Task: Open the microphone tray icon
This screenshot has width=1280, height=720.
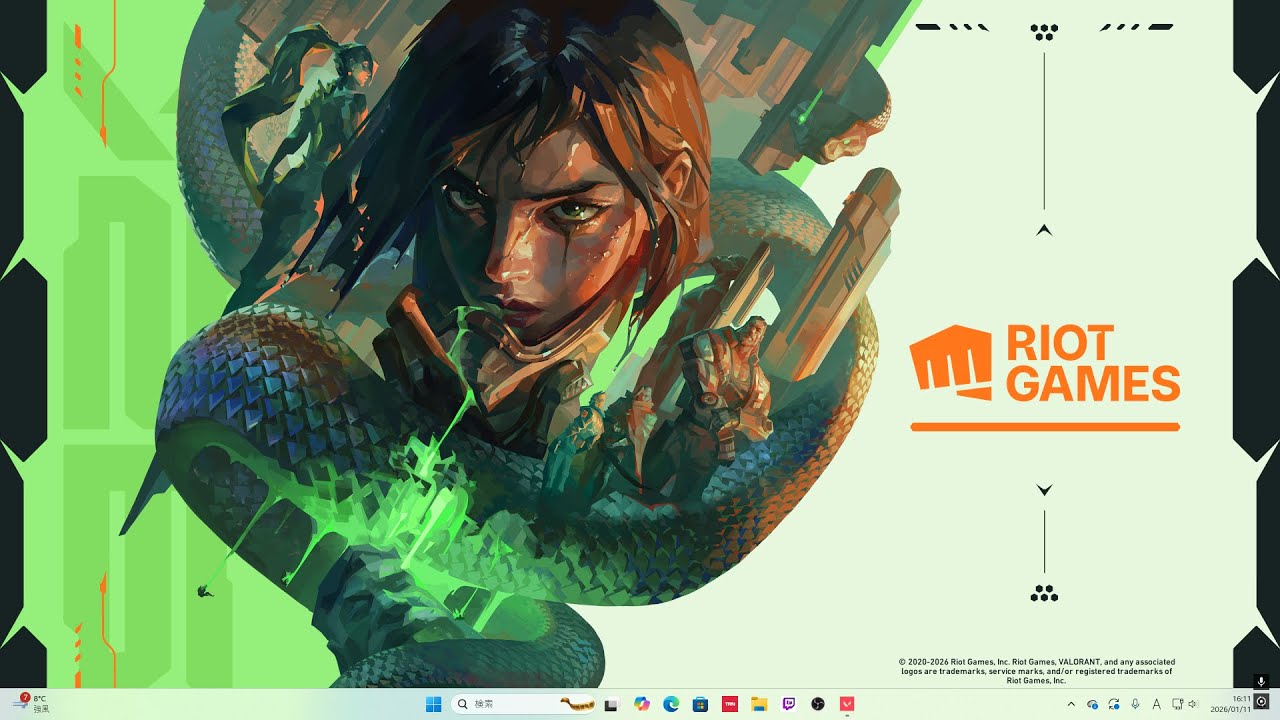Action: coord(1135,704)
